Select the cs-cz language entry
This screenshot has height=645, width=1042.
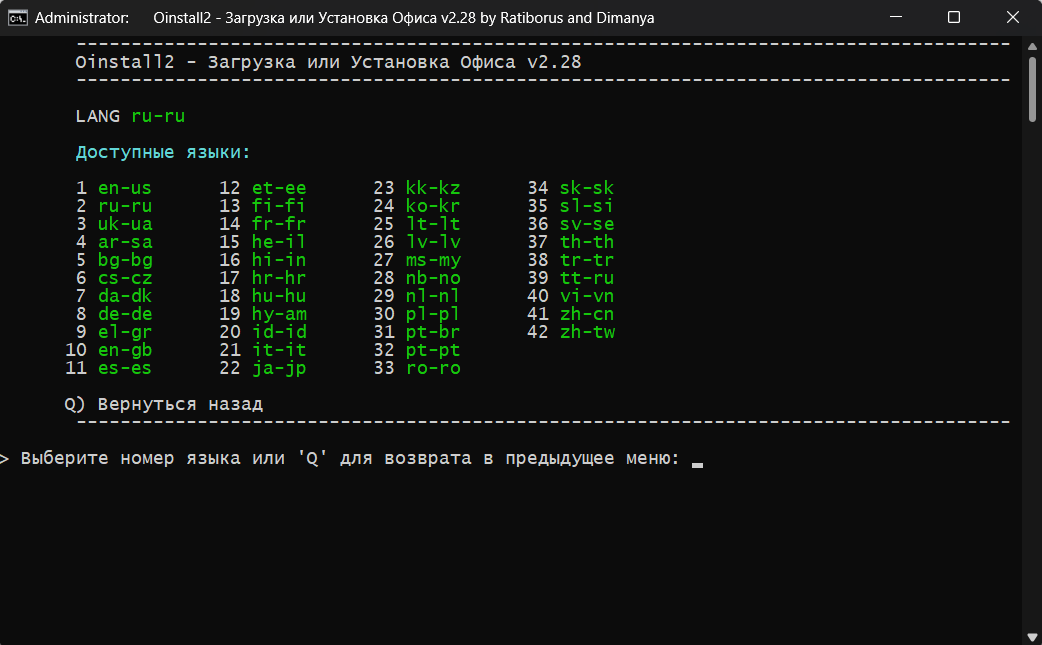click(x=124, y=278)
